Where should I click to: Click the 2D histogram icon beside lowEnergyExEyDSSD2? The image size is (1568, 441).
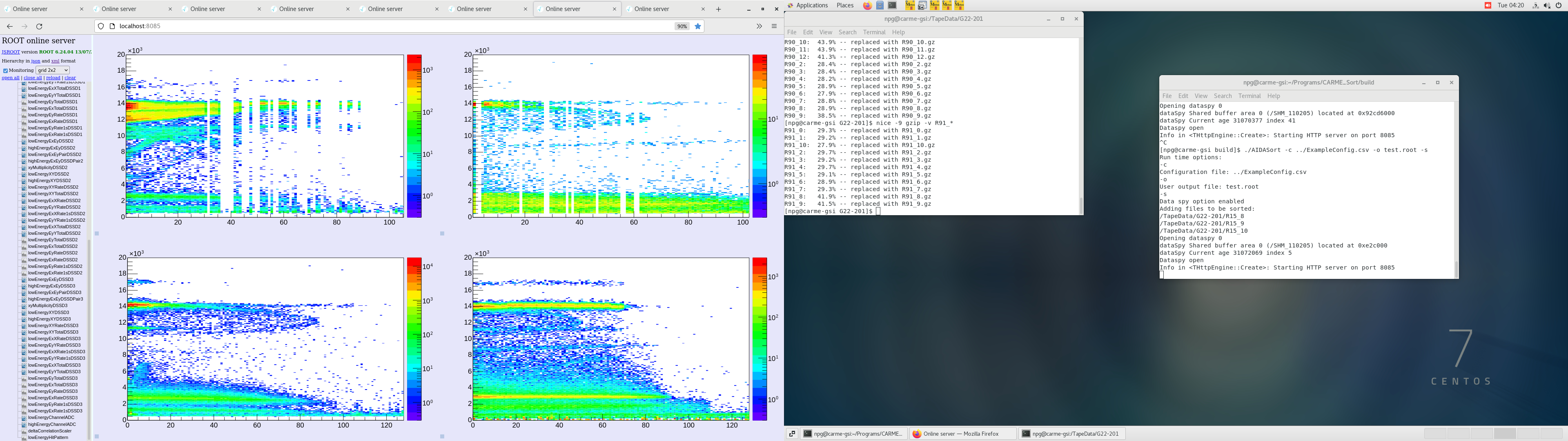(x=24, y=141)
